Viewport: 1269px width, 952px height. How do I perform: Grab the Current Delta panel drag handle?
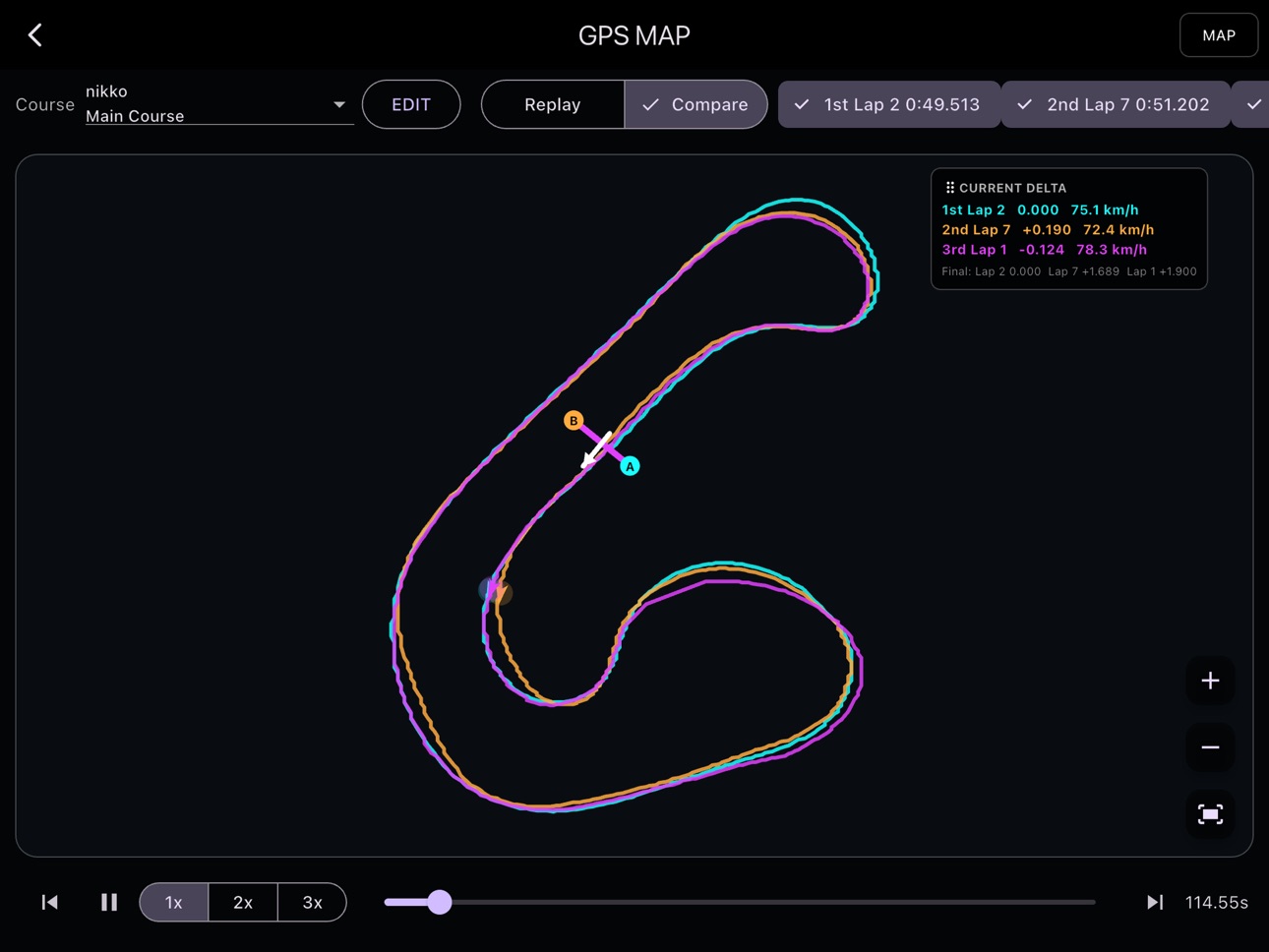(949, 188)
